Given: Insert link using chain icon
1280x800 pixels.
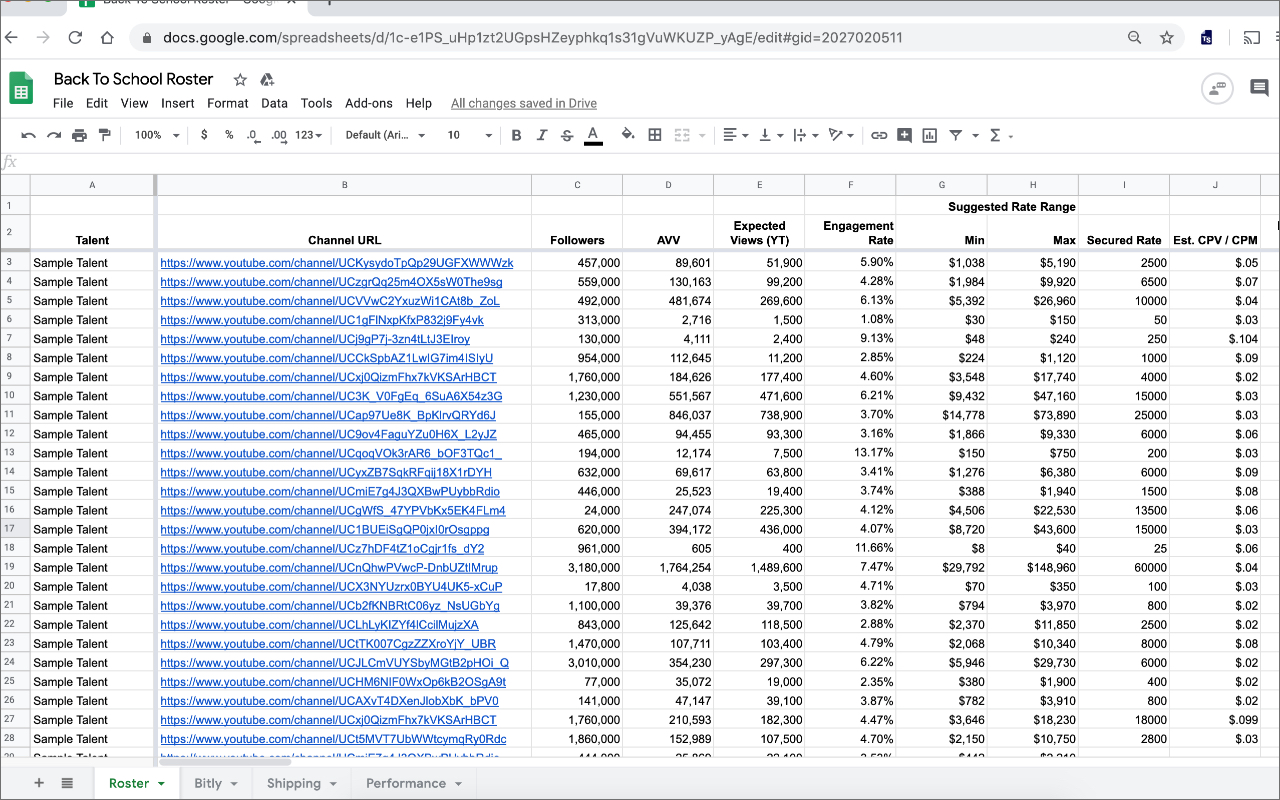Looking at the screenshot, I should [x=879, y=135].
